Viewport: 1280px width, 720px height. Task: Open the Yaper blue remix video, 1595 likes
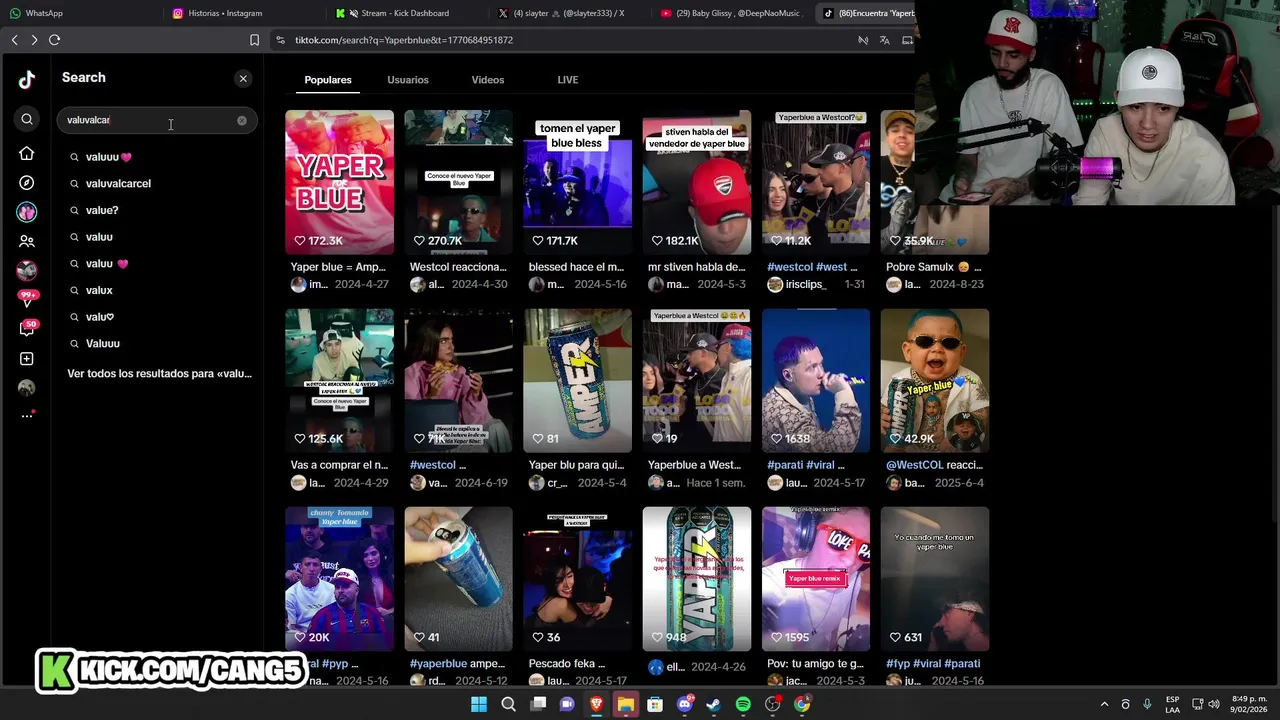(x=815, y=579)
